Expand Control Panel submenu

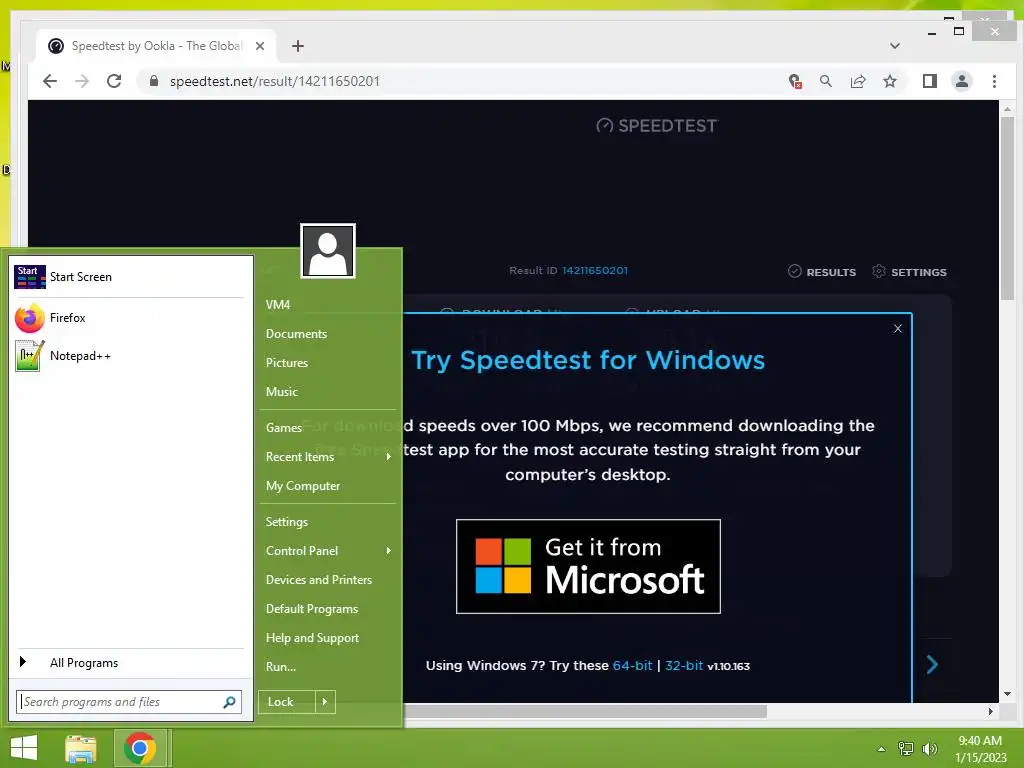328,551
